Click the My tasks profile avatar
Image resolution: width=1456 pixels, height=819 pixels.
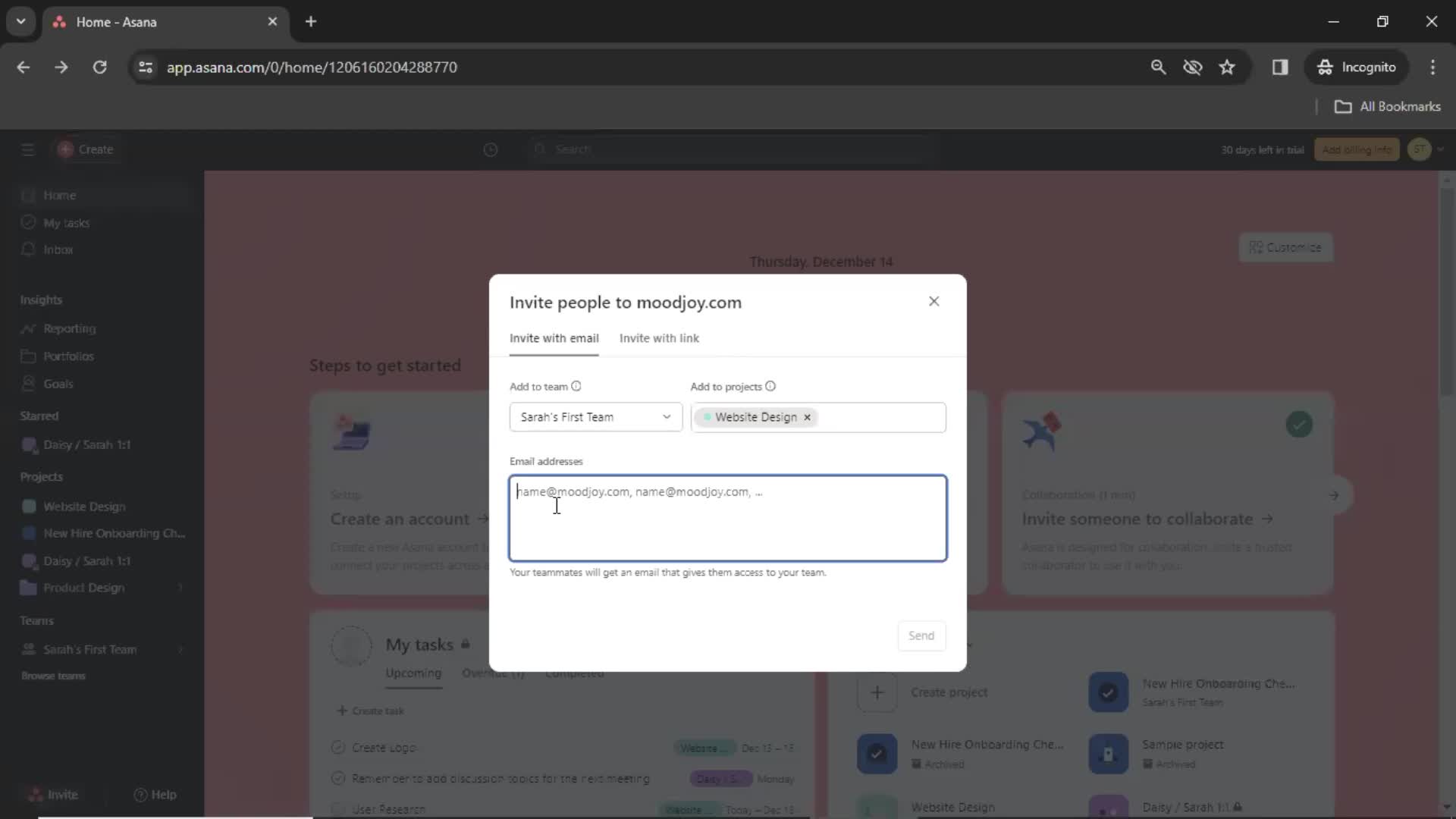click(351, 647)
